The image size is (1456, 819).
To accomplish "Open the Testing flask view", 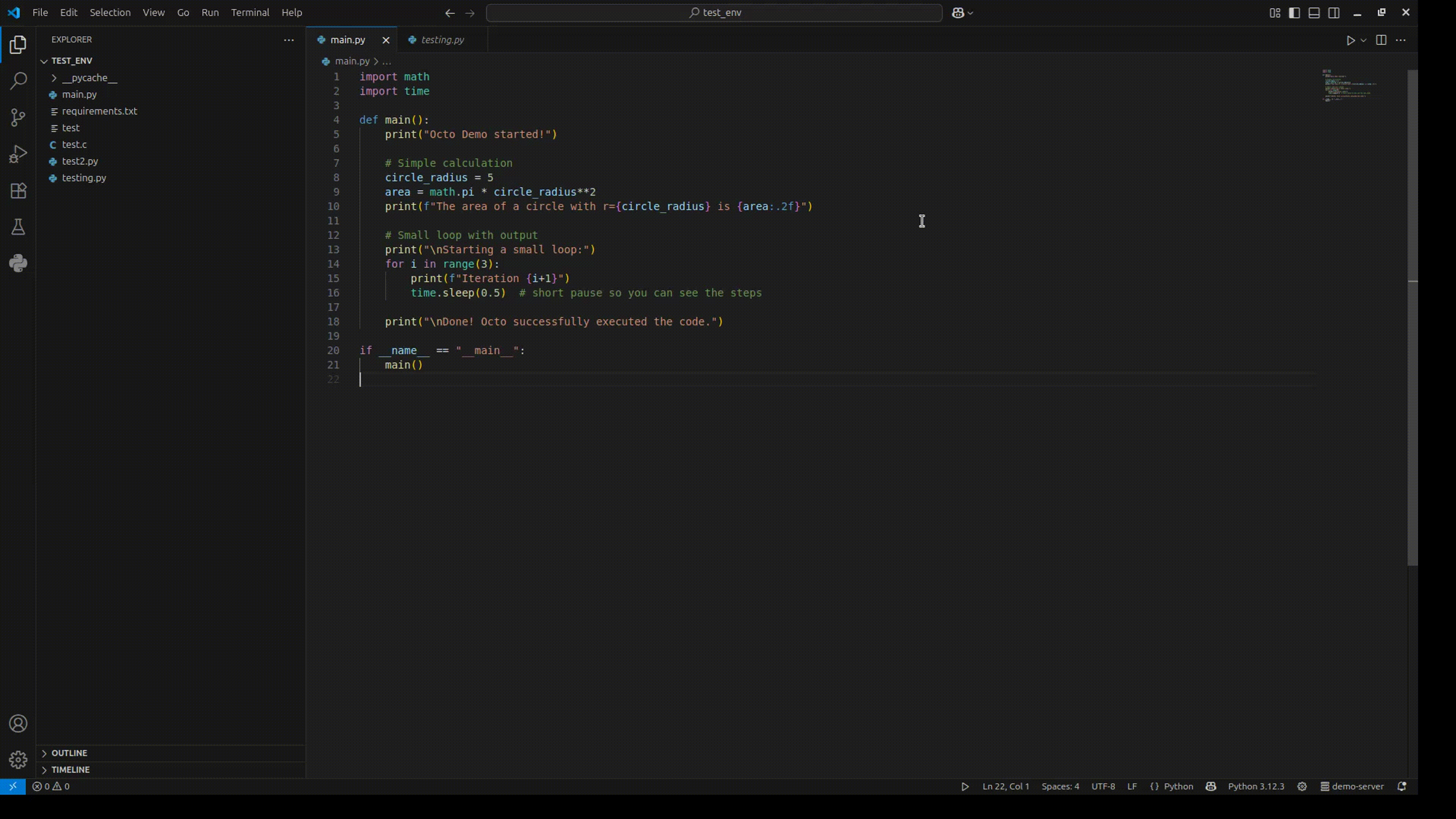I will [x=18, y=227].
